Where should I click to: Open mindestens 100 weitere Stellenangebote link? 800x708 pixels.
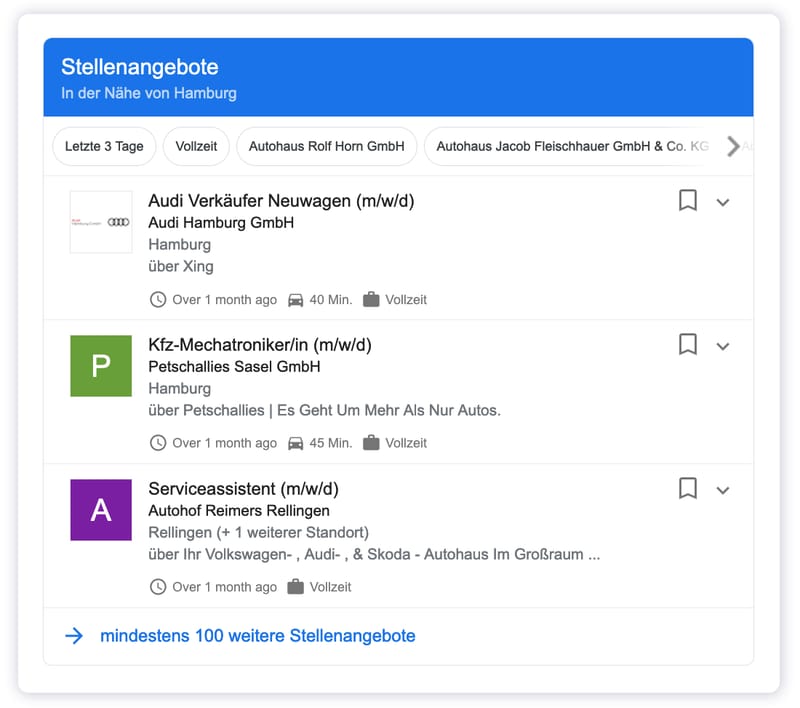[x=258, y=636]
